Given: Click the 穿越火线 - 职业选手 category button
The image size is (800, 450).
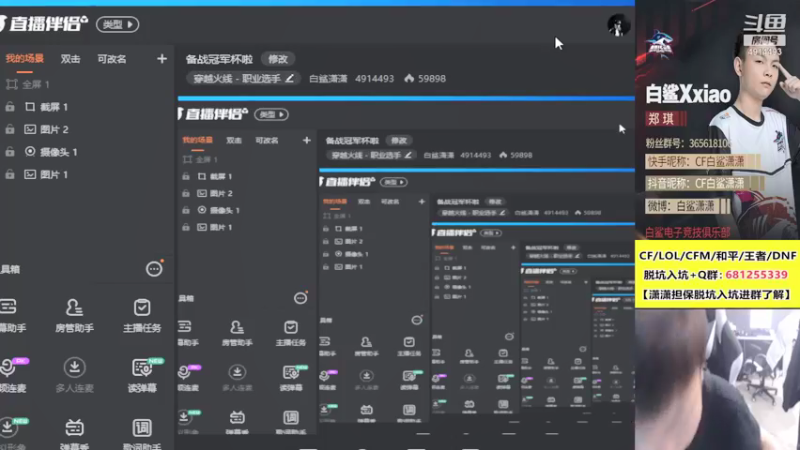Looking at the screenshot, I should [x=242, y=79].
